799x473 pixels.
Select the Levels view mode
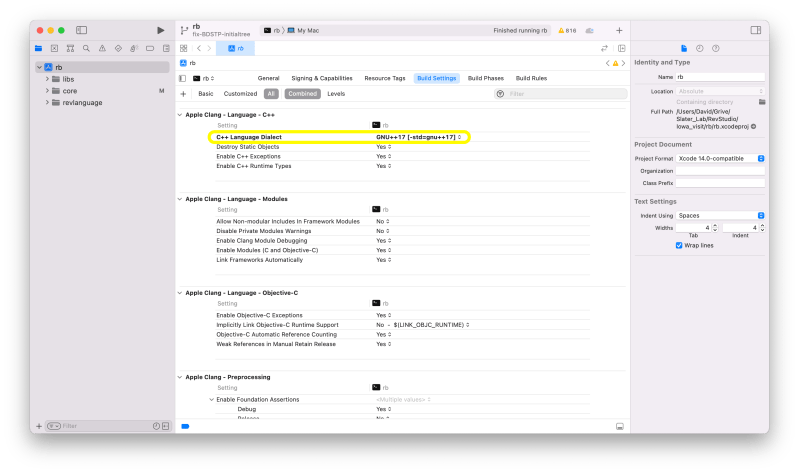point(336,94)
